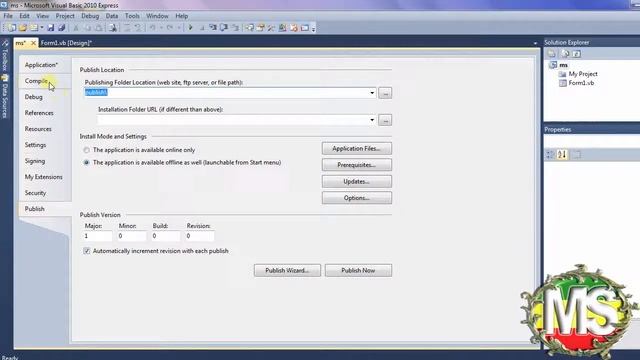
Task: Click the Copy toolbar icon
Action: [x=87, y=28]
